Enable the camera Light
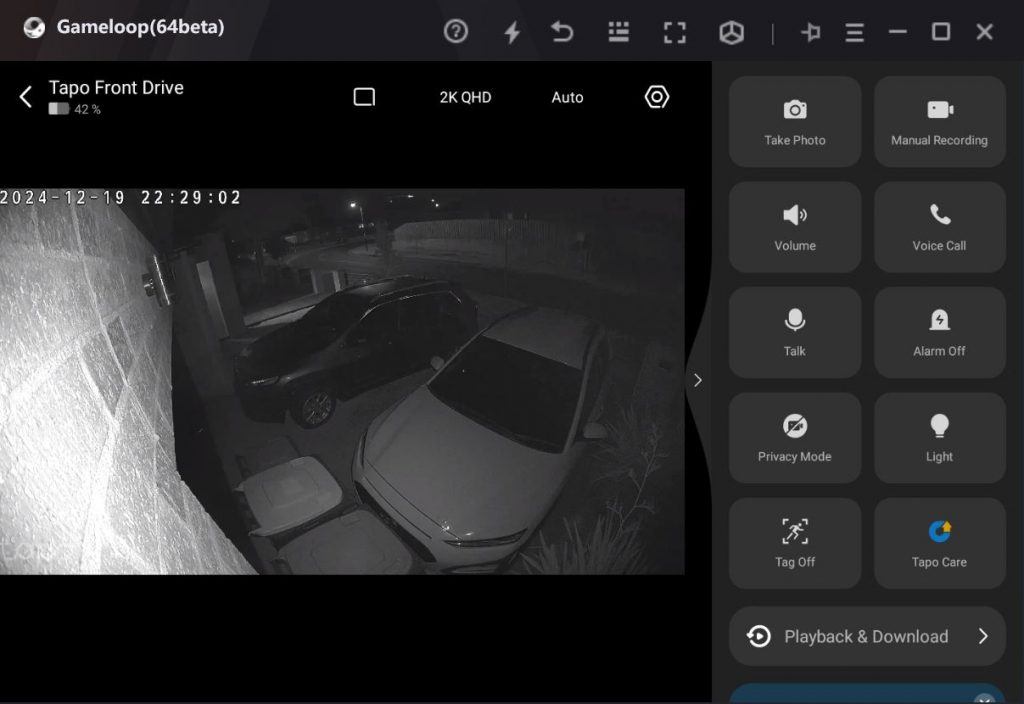The image size is (1024, 704). [x=939, y=437]
